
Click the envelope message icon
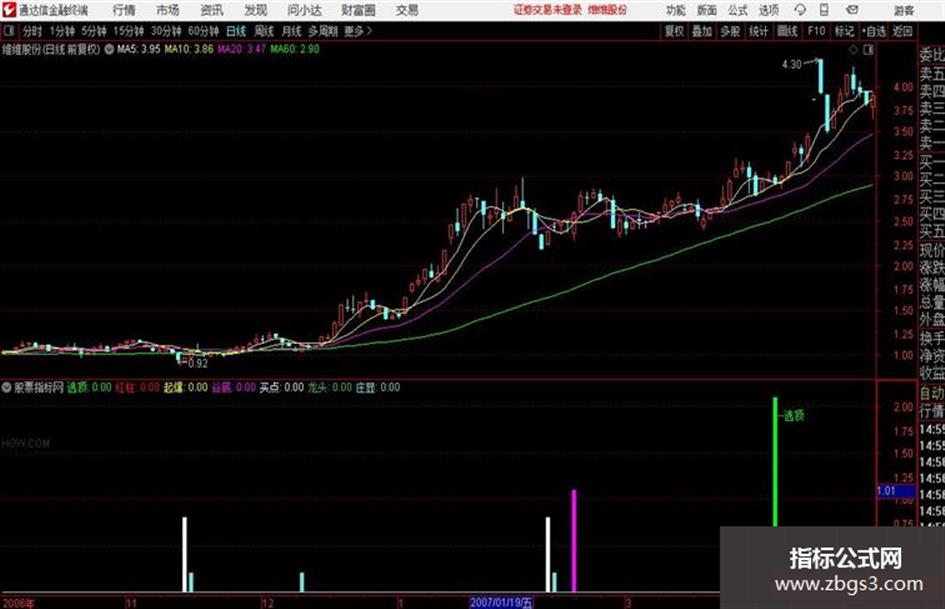(x=852, y=10)
